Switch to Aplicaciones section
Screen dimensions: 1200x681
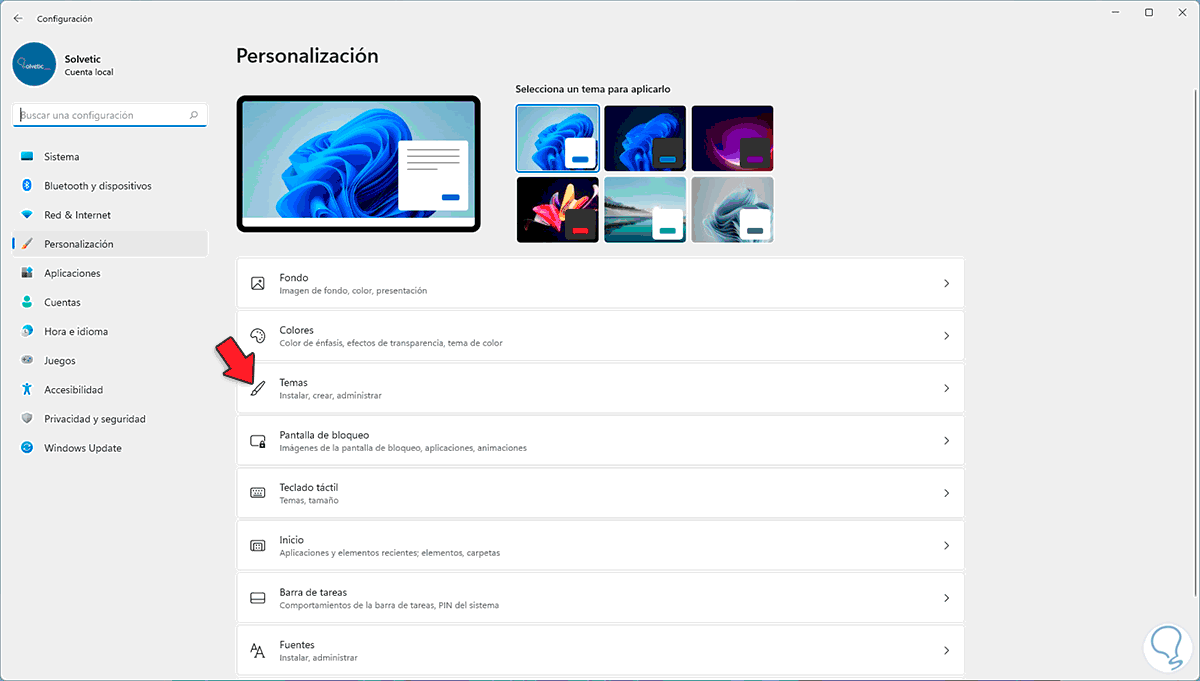110,273
